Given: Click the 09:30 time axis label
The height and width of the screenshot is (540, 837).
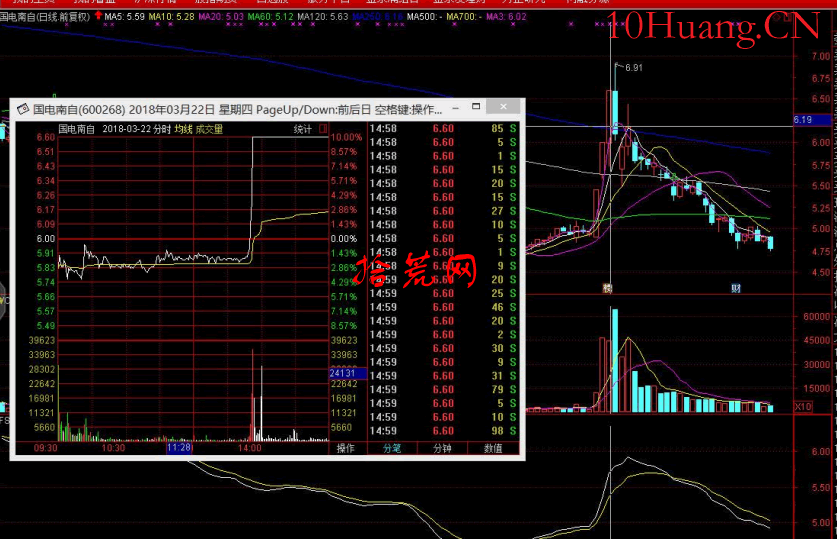Looking at the screenshot, I should coord(45,448).
